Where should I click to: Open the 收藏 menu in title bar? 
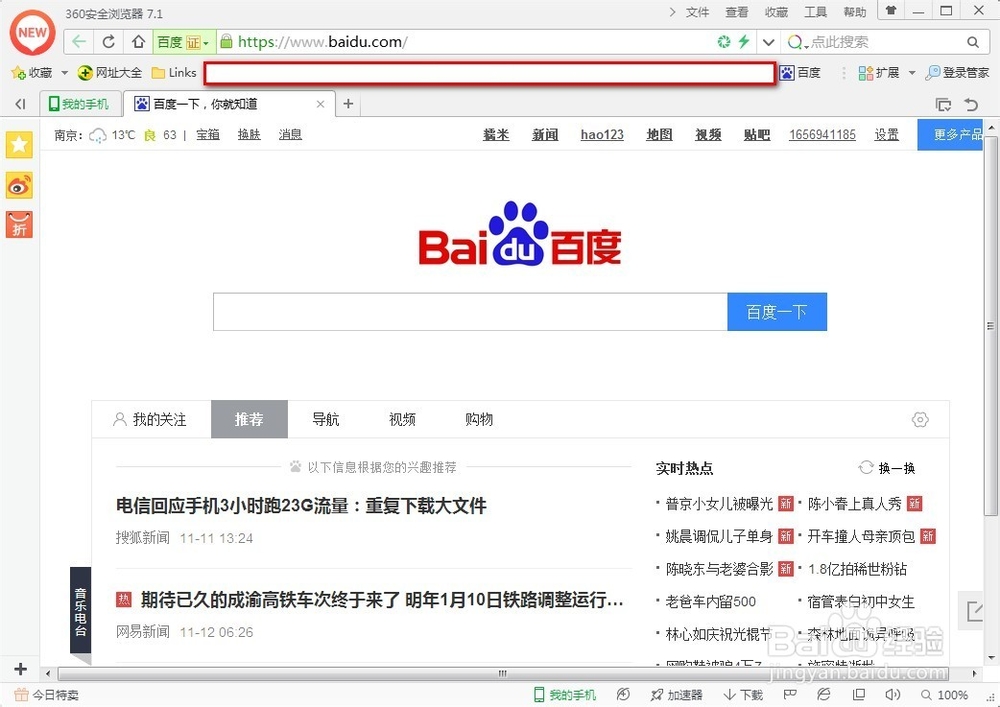click(x=776, y=12)
